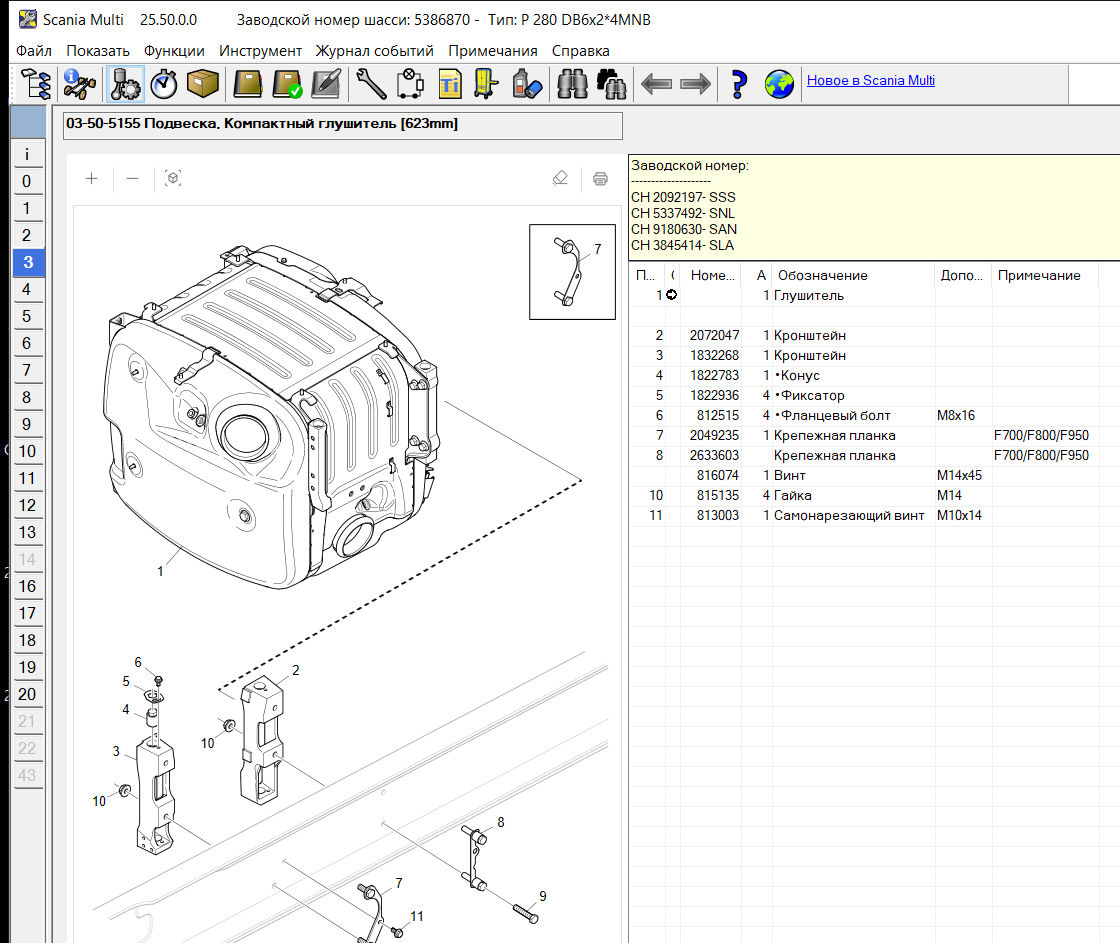Open the chassis structure tree icon
The image size is (1120, 943).
tap(36, 84)
